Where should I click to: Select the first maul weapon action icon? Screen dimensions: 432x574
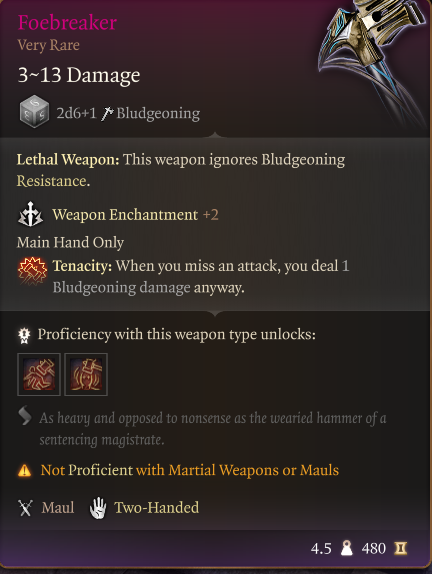tap(39, 374)
